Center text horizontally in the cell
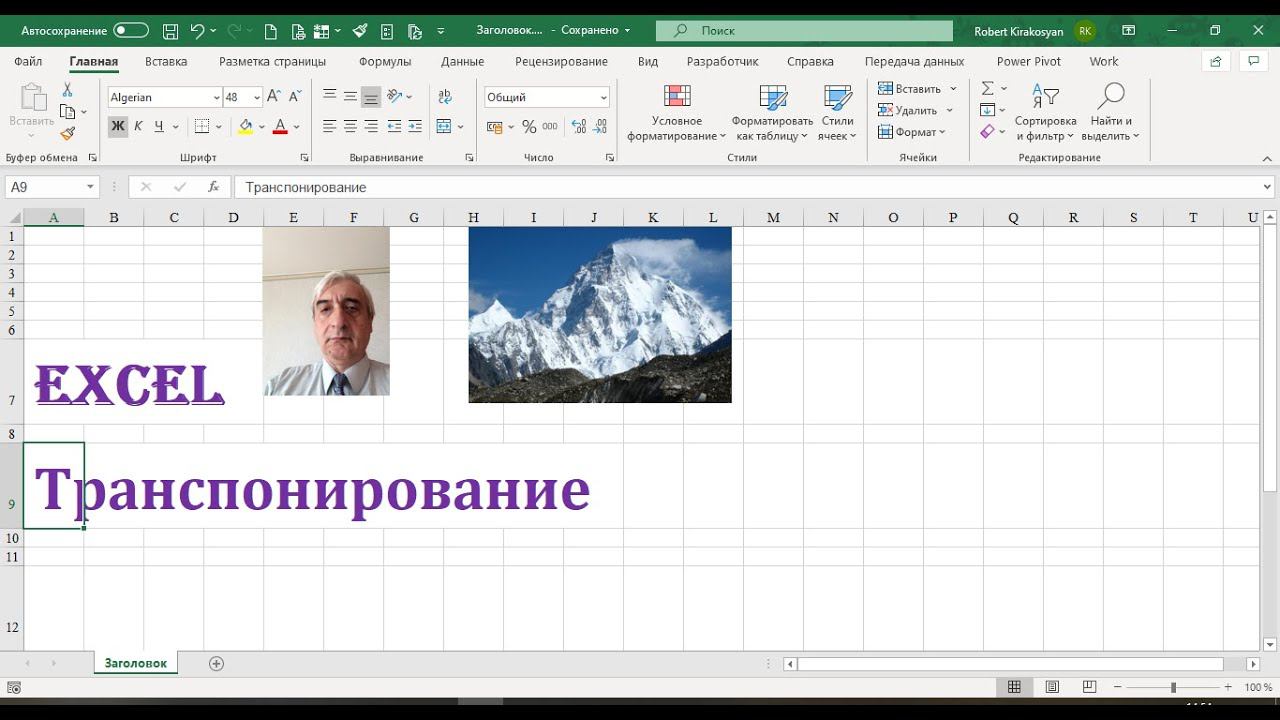This screenshot has width=1280, height=720. coord(350,127)
